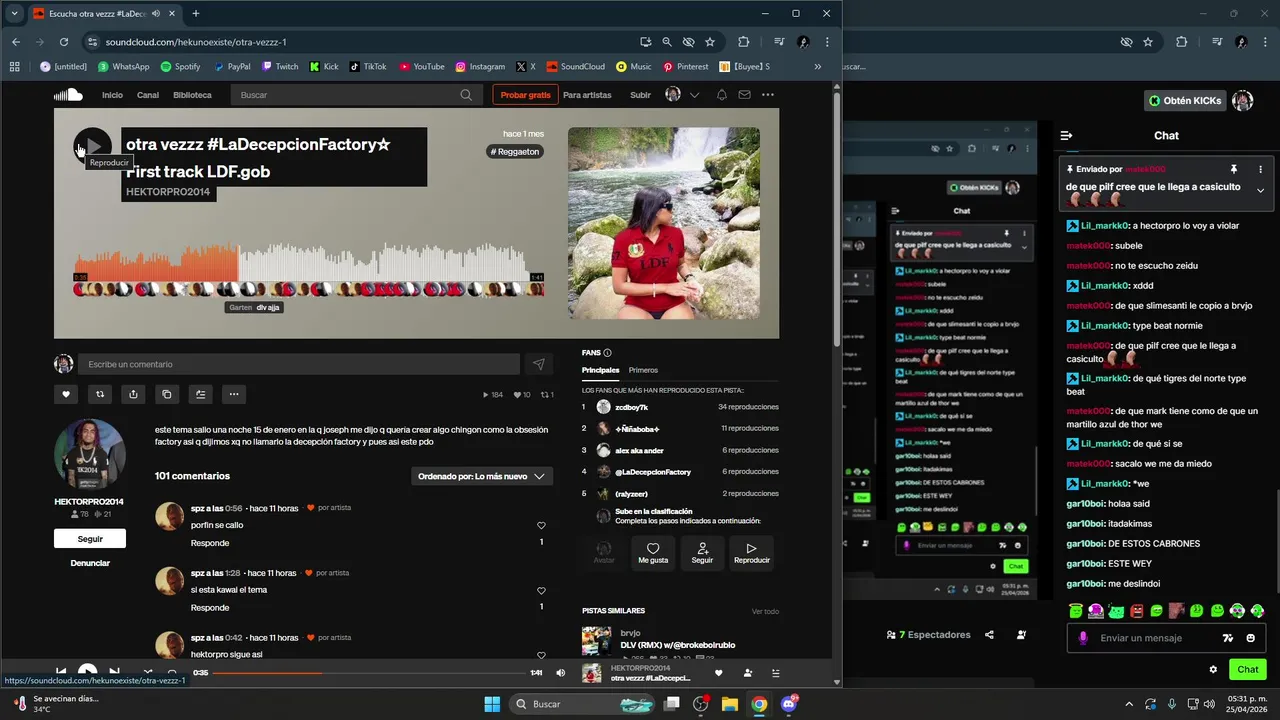Show hidden system tray icons
The height and width of the screenshot is (720, 1280).
1129,704
